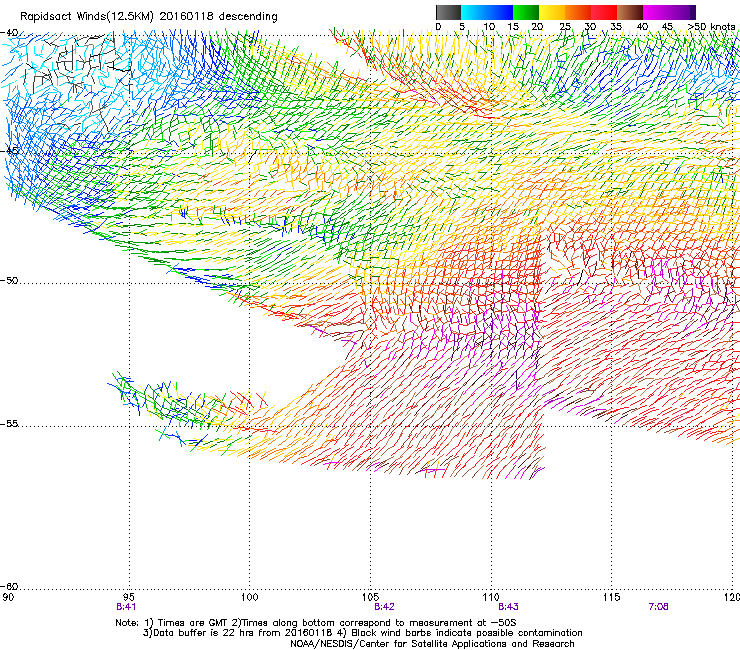Click the 100 longitude axis label
Viewport: 740px width, 650px height.
250,597
